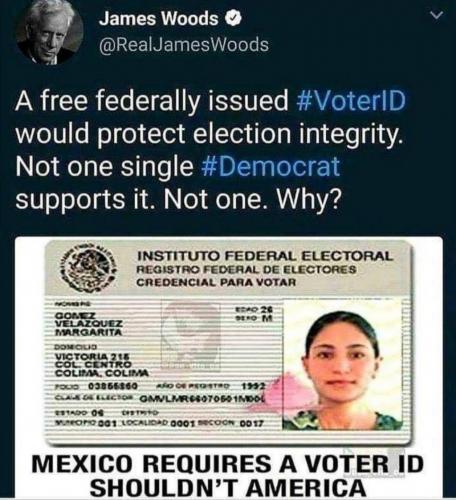Viewport: 456px width, 500px height.
Task: Follow the #VoterID hashtag
Action: 351,100
